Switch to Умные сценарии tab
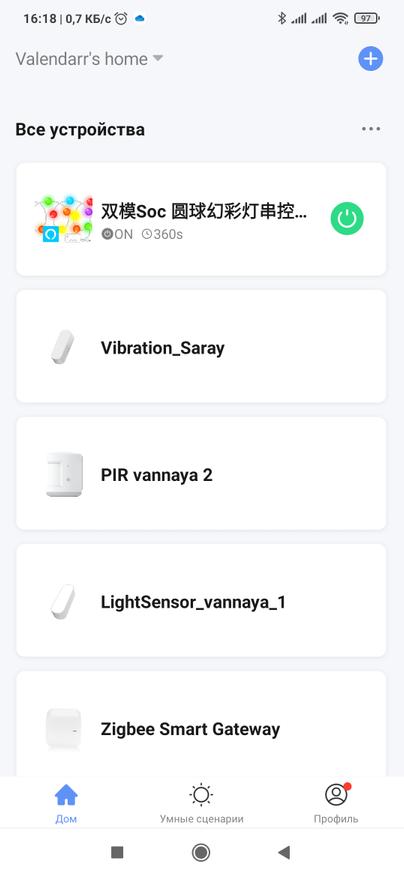 click(x=201, y=803)
